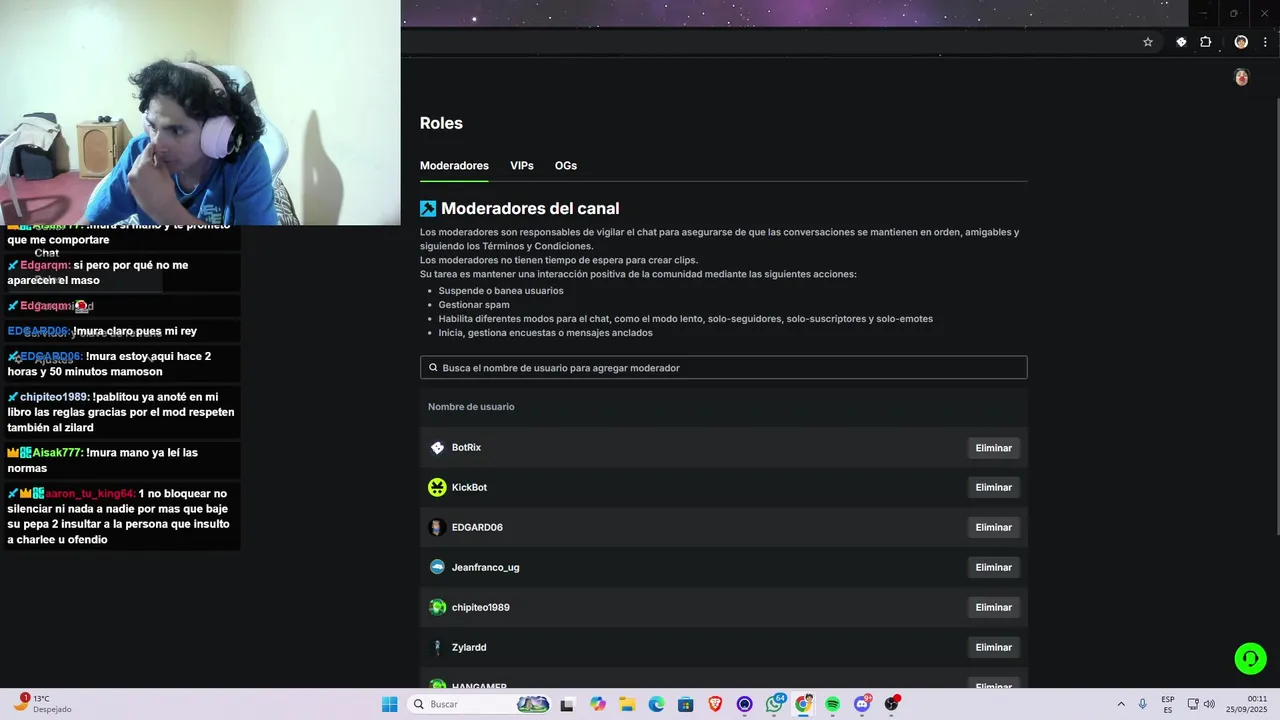Image resolution: width=1280 pixels, height=720 pixels.
Task: Switch to Chrome on the taskbar
Action: (803, 704)
